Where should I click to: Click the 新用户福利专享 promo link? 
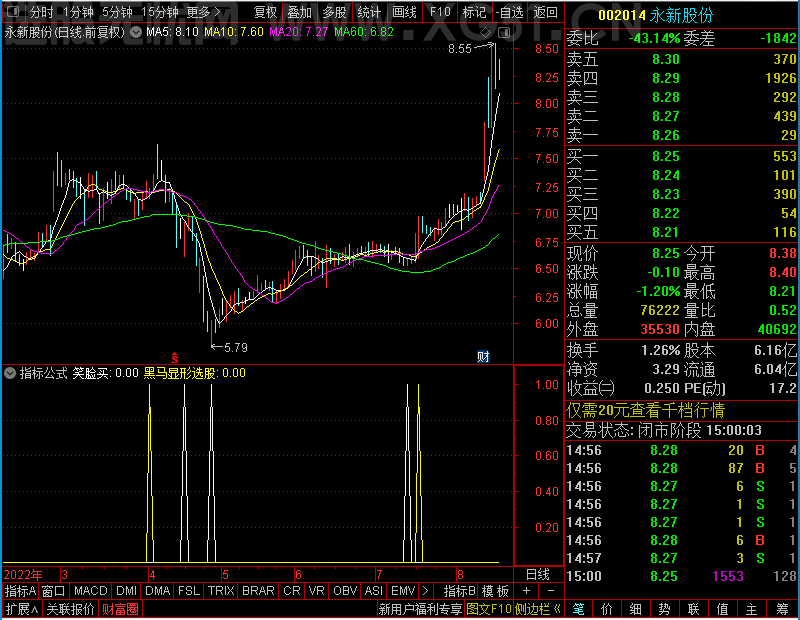[420, 609]
